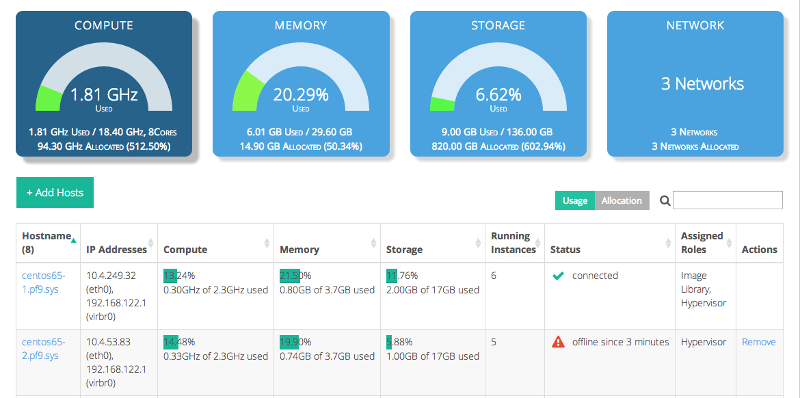
Task: Switch the table to Usage view
Action: click(x=575, y=201)
